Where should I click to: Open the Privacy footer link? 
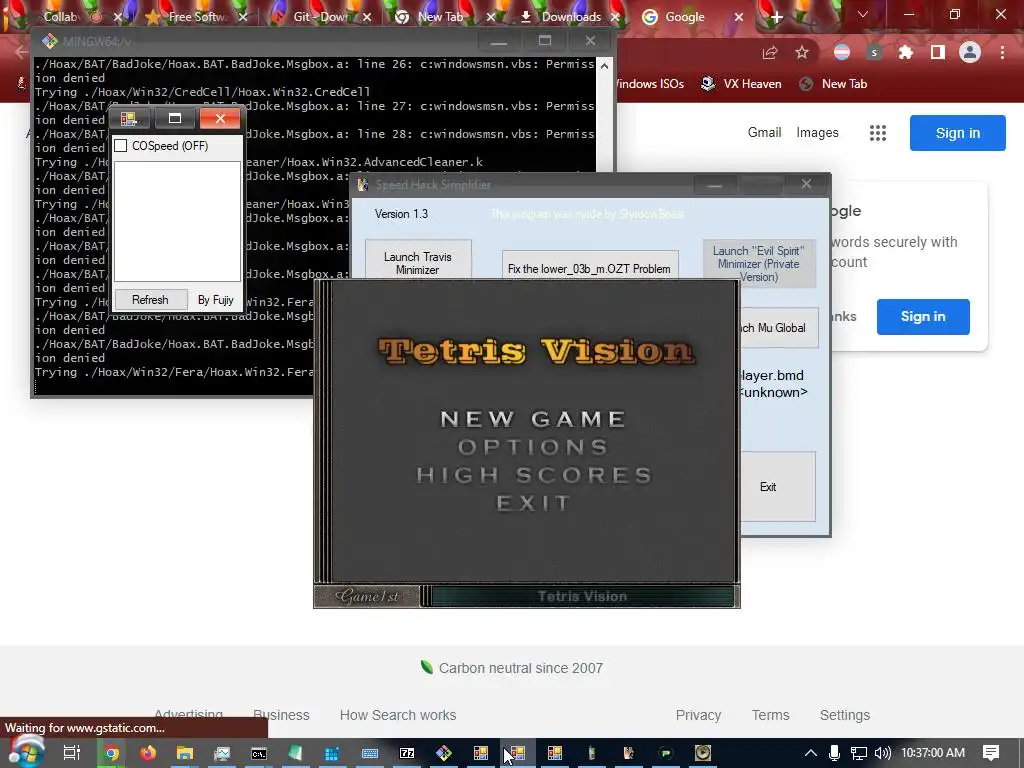pyautogui.click(x=698, y=715)
